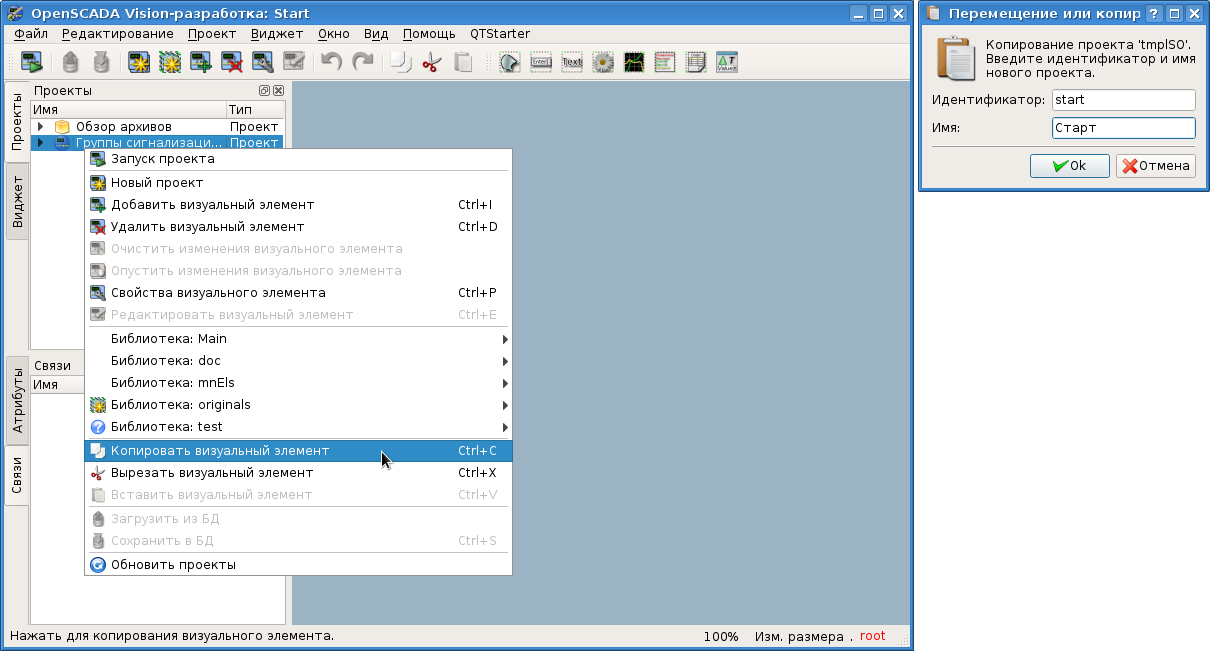Choose Обновить проекты entry
This screenshot has width=1210, height=651.
tap(298, 564)
